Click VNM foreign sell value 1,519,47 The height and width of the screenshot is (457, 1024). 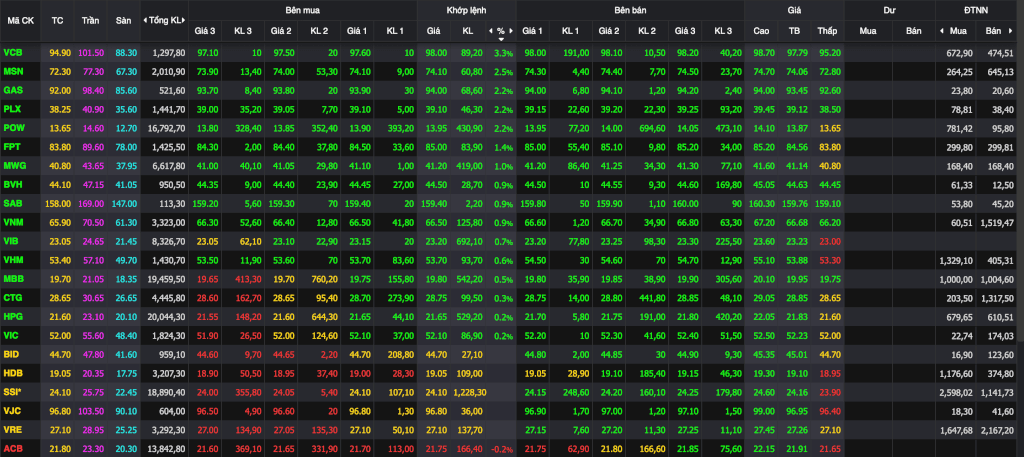click(997, 222)
